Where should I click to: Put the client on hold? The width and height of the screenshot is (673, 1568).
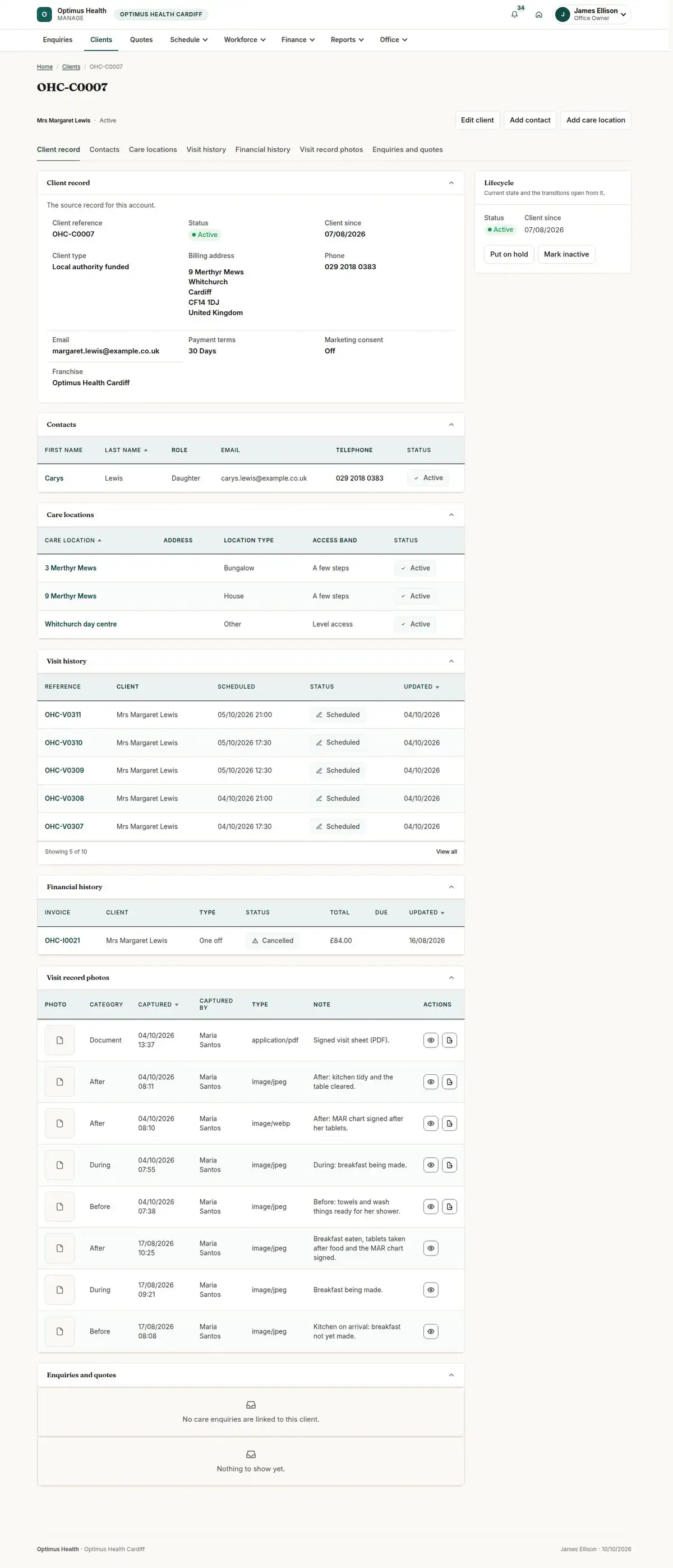click(x=509, y=255)
